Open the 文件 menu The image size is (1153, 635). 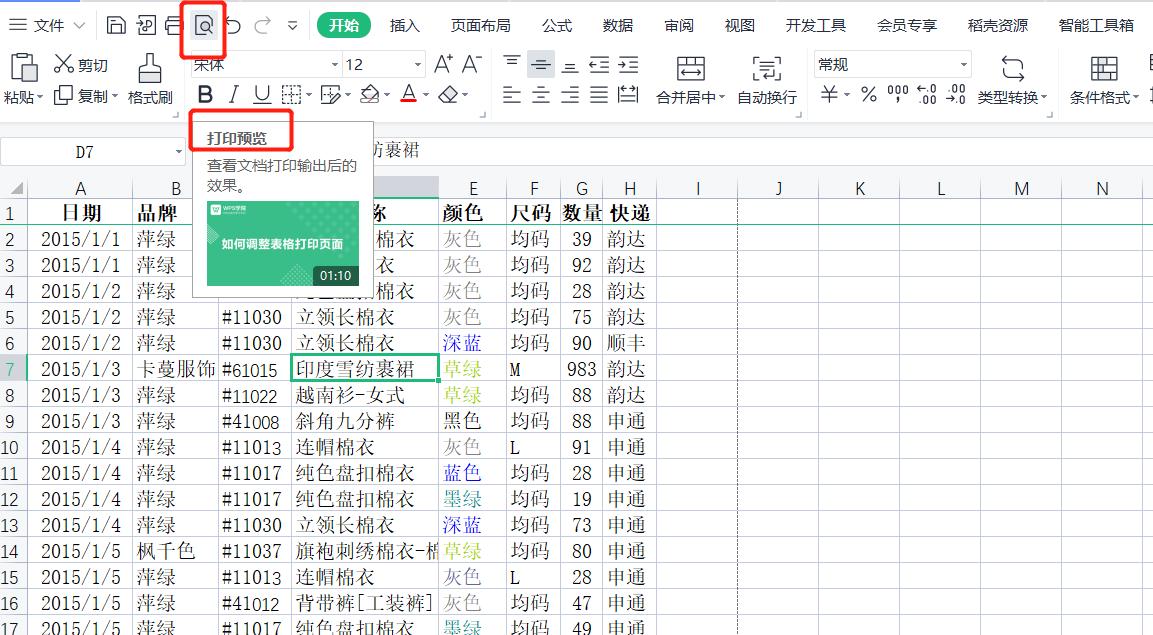coord(48,25)
